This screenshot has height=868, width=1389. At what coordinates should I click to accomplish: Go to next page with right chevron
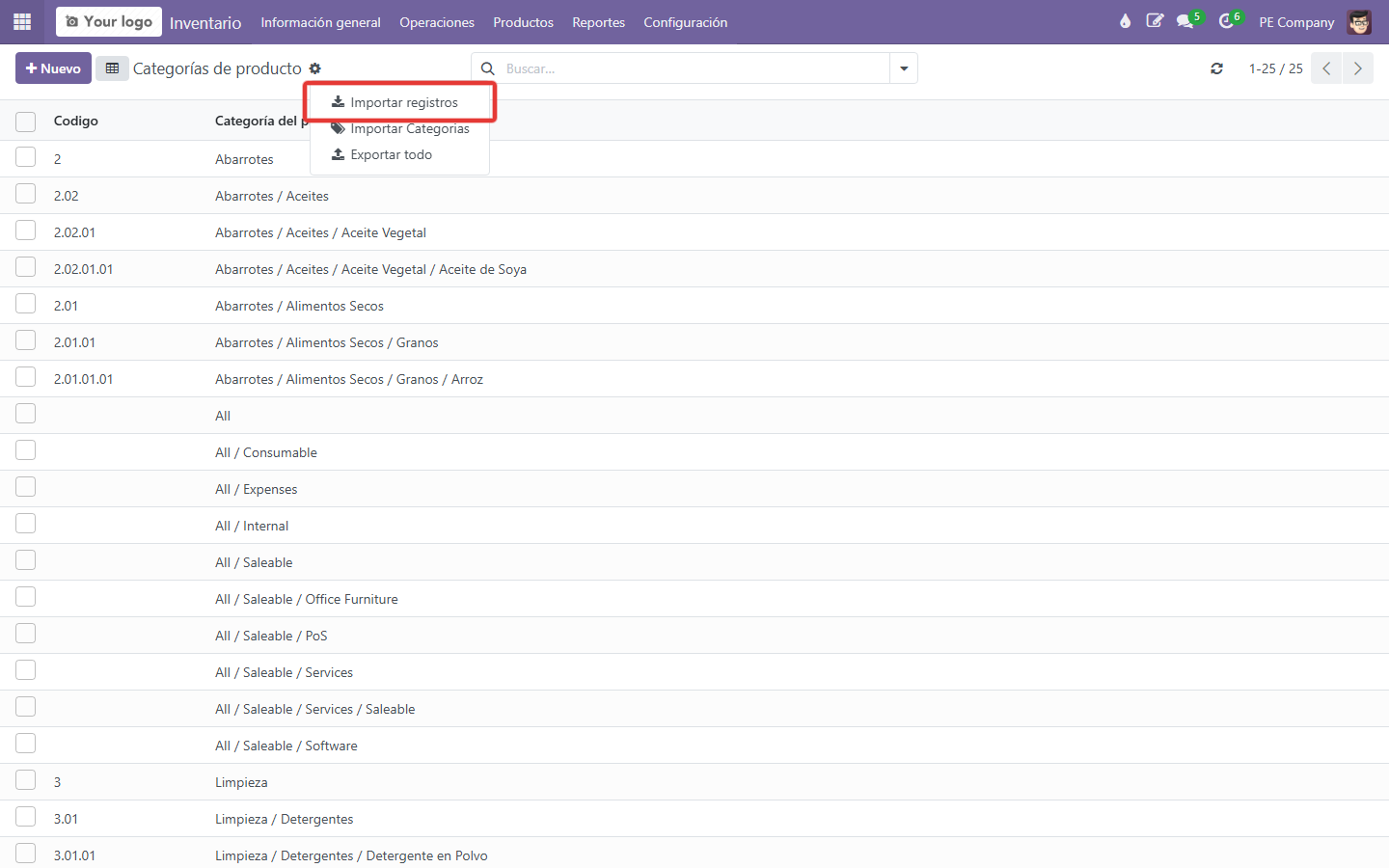[x=1358, y=68]
